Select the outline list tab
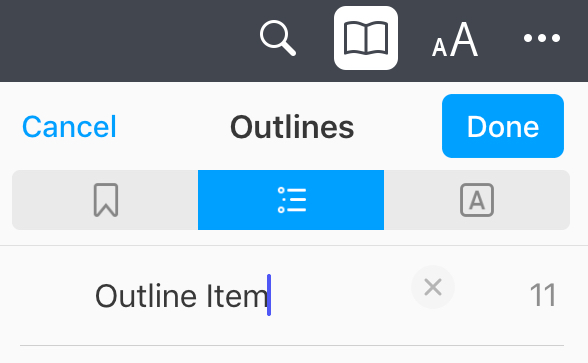588x363 pixels. (291, 200)
